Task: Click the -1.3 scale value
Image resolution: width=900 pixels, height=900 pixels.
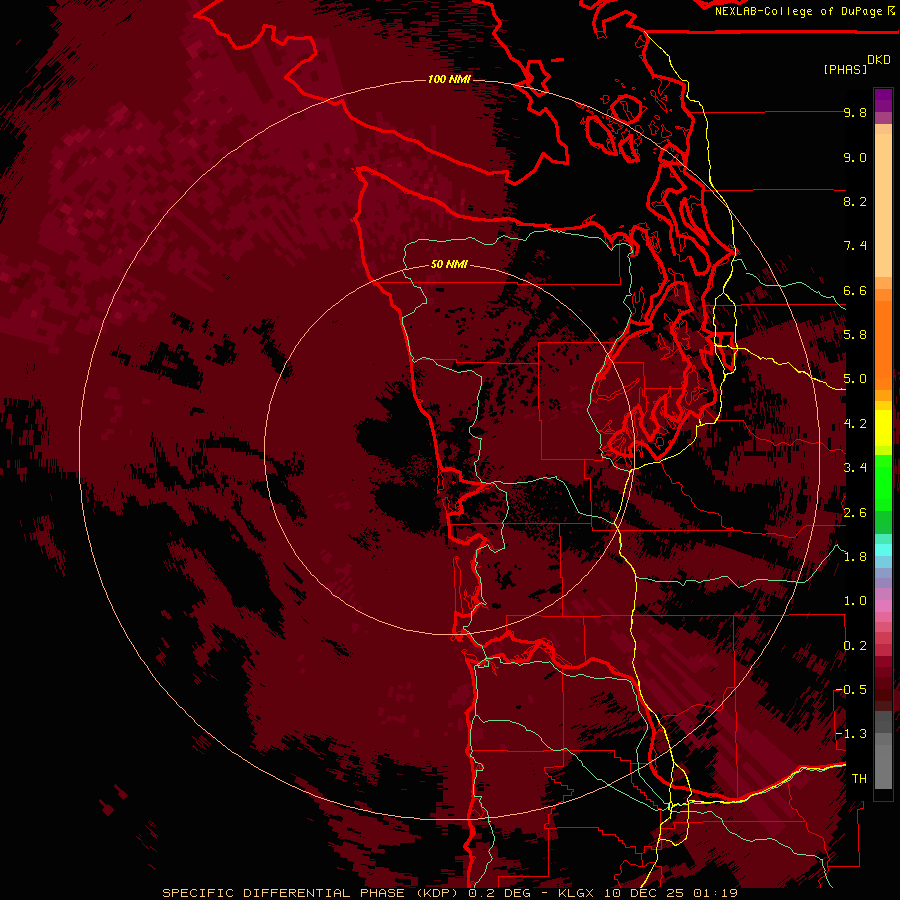Action: tap(851, 734)
